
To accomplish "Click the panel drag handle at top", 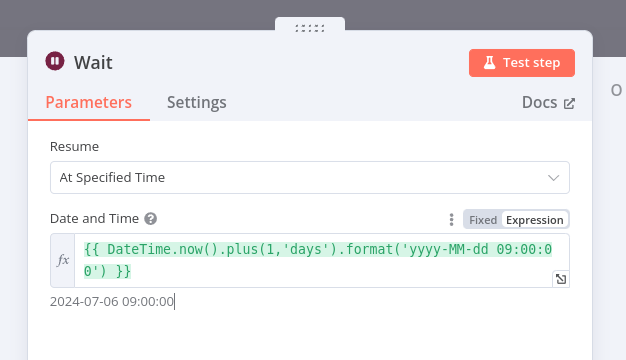I will coord(310,28).
